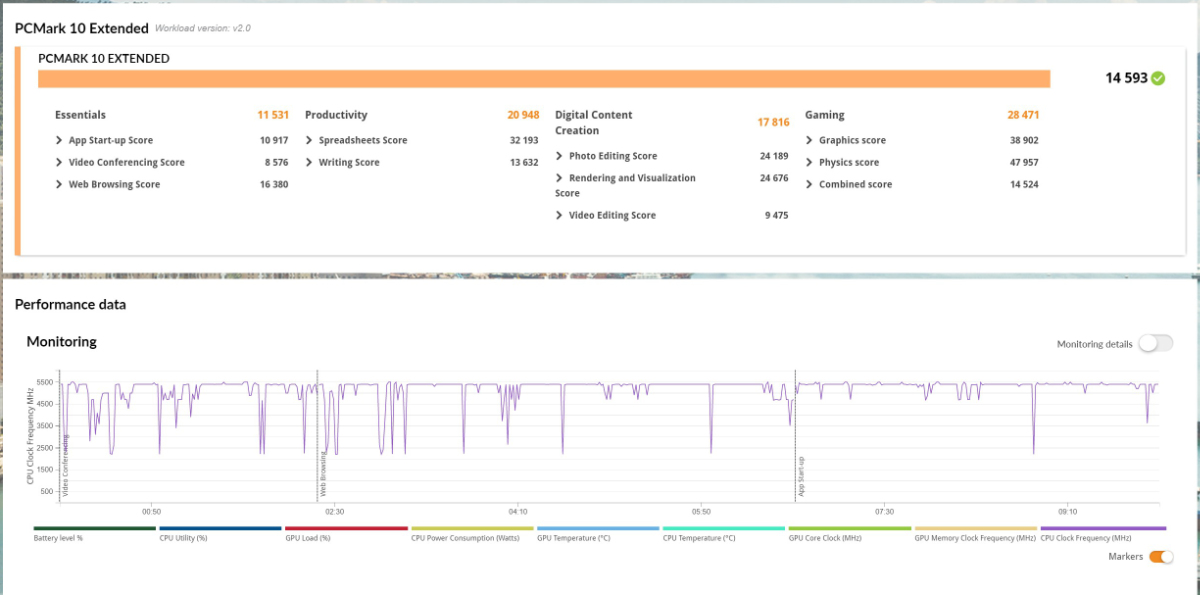Click the green validation checkmark icon

coord(1158,78)
